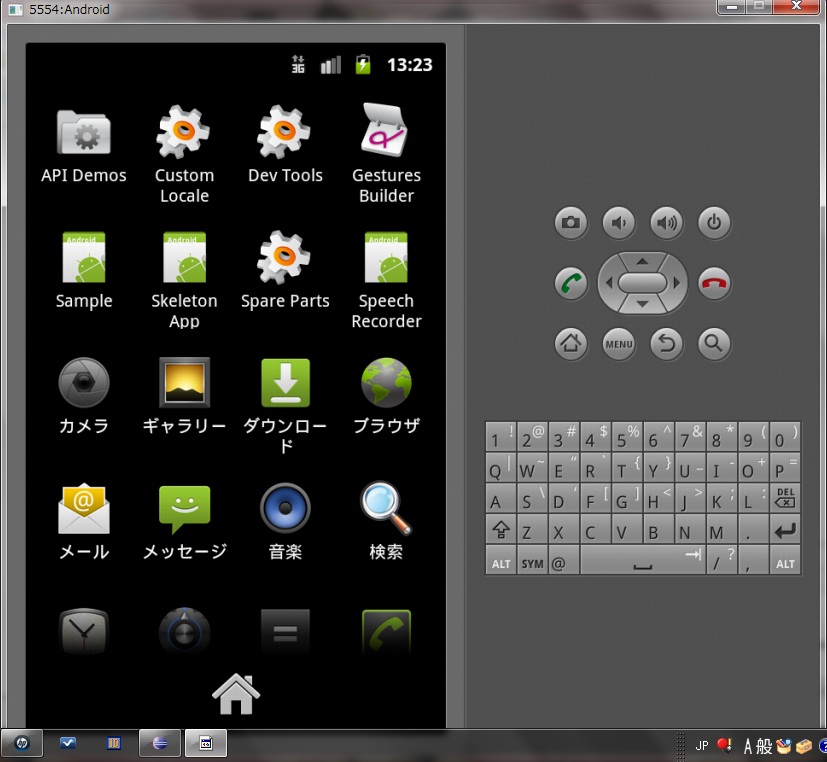Click the emulator power button
This screenshot has height=762, width=827.
coord(714,223)
